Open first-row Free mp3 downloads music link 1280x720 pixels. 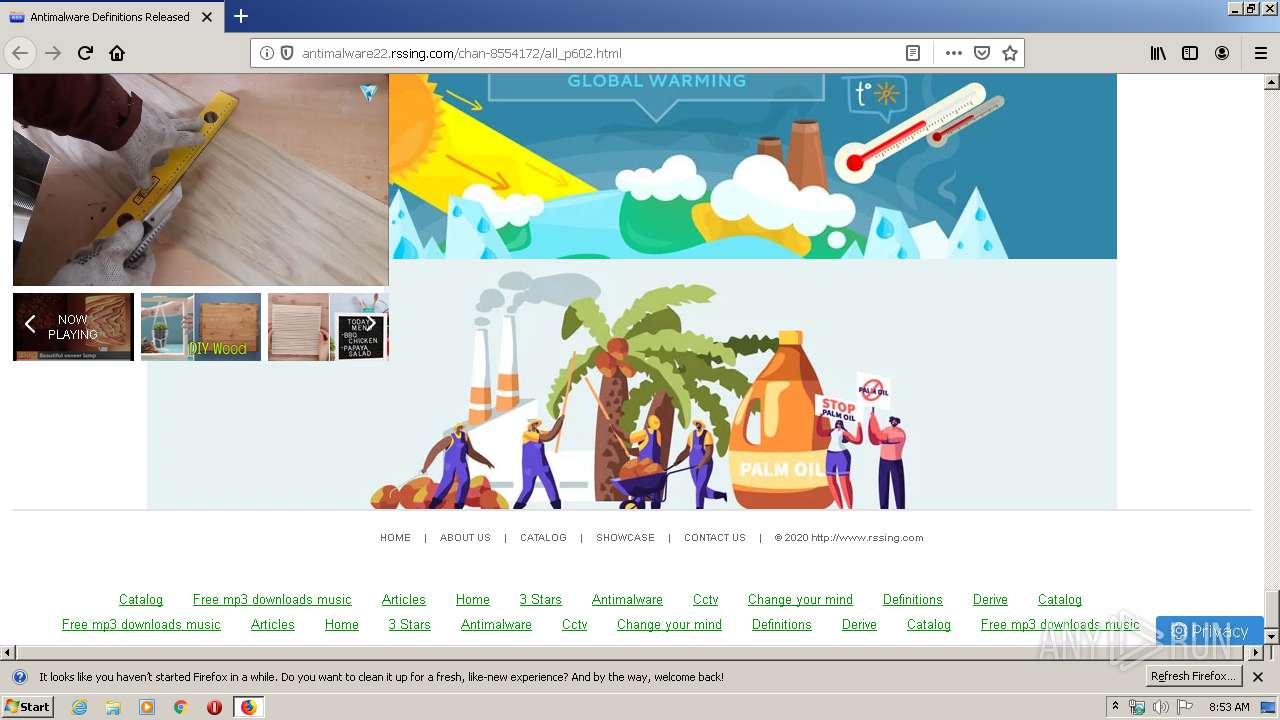point(272,600)
